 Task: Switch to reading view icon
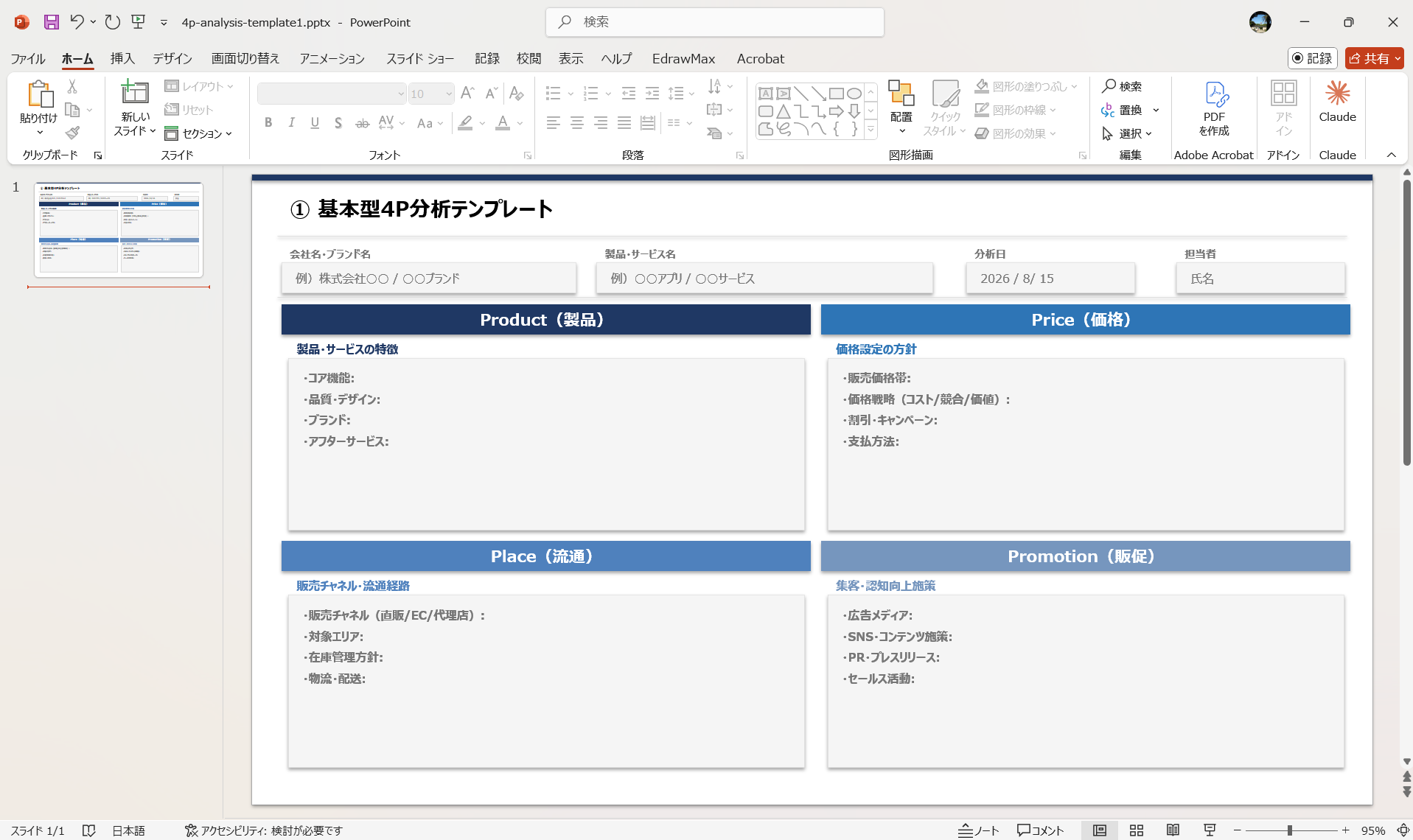(1173, 830)
